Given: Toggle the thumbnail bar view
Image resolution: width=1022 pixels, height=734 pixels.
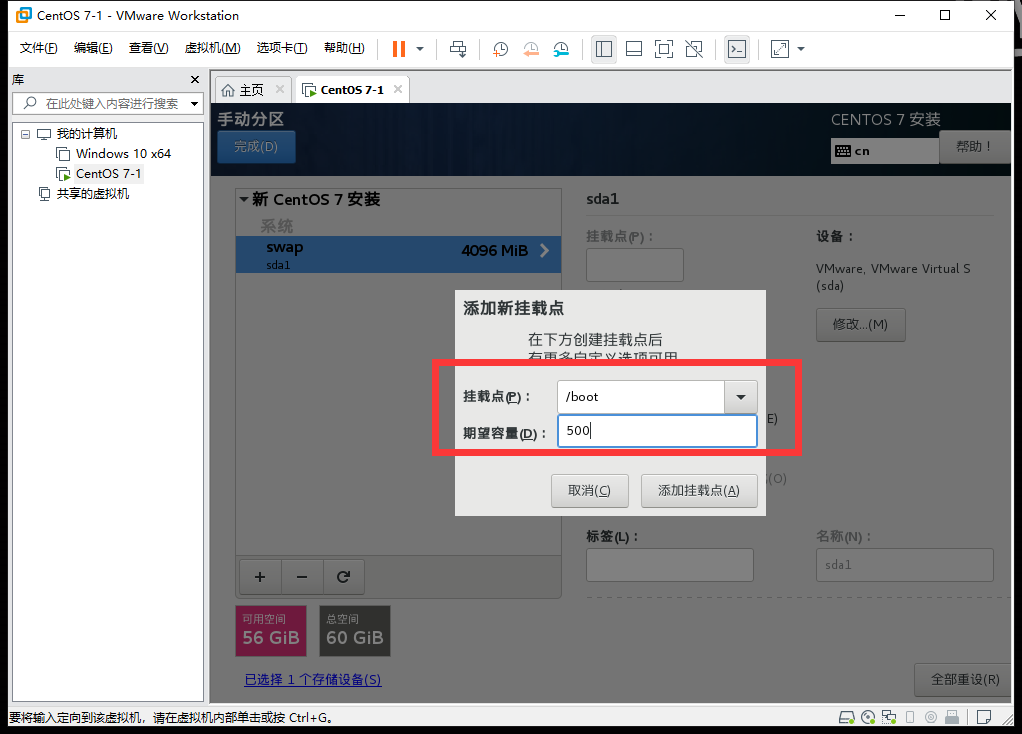Looking at the screenshot, I should pos(634,49).
